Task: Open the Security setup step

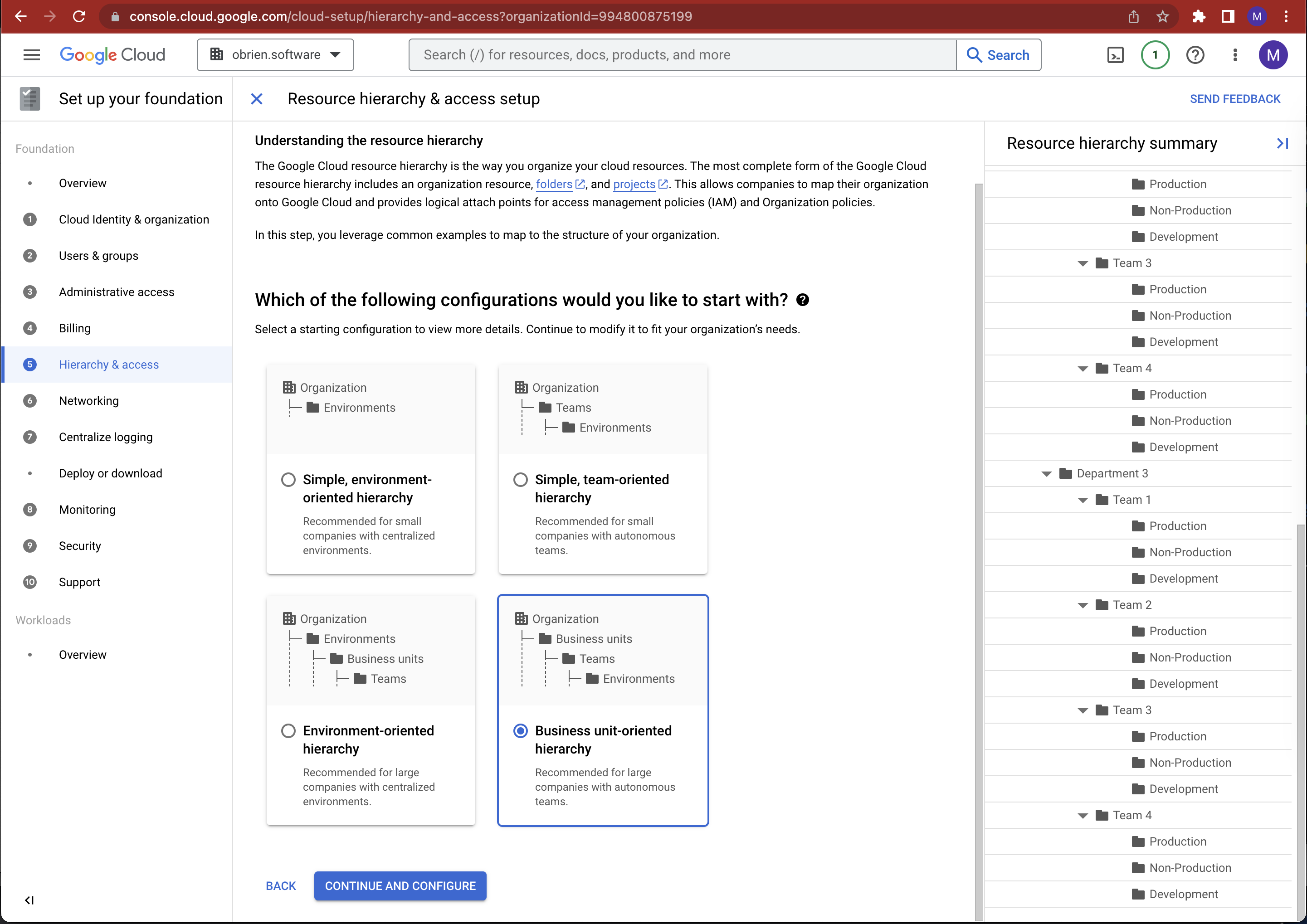Action: coord(80,545)
